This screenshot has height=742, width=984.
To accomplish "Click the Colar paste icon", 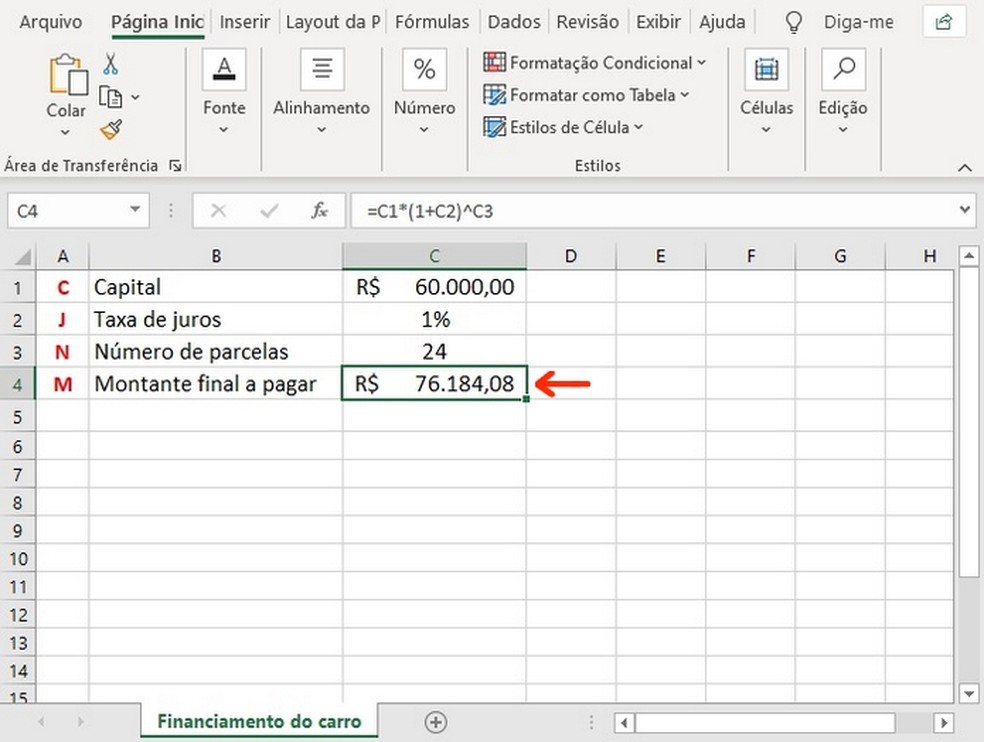I will click(x=66, y=75).
